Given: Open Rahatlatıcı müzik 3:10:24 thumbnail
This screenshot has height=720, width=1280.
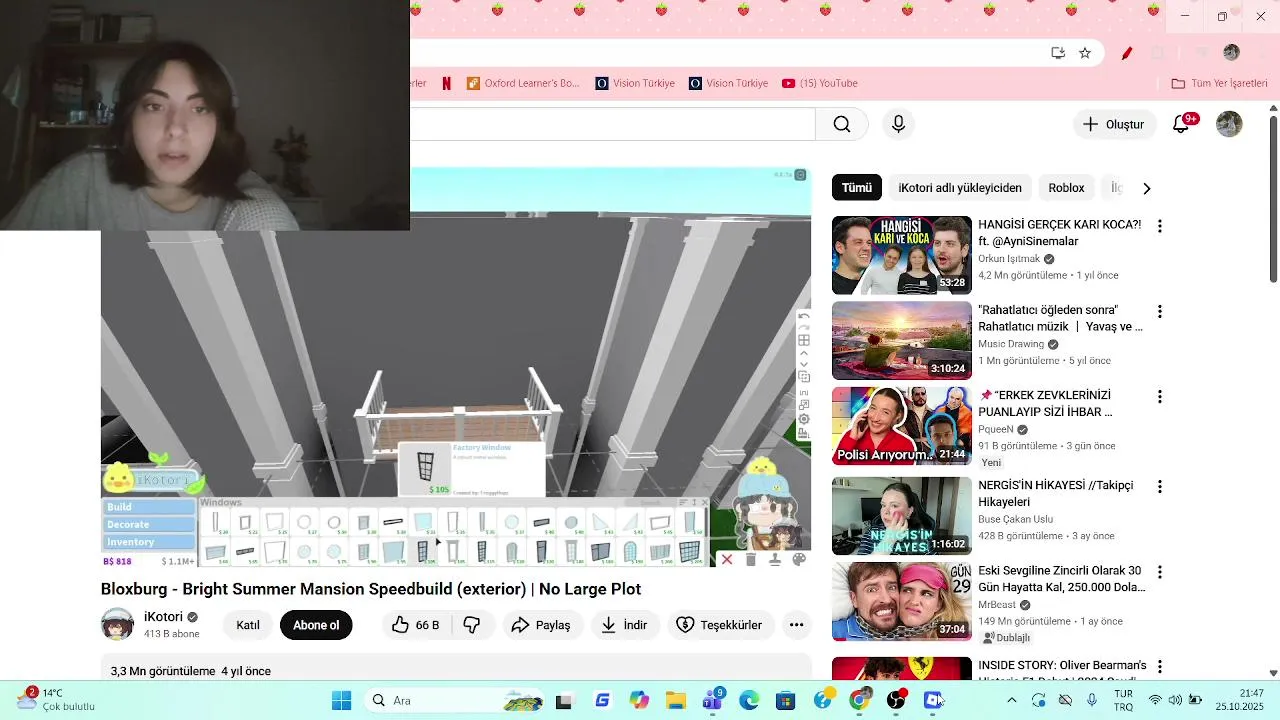Looking at the screenshot, I should [901, 341].
